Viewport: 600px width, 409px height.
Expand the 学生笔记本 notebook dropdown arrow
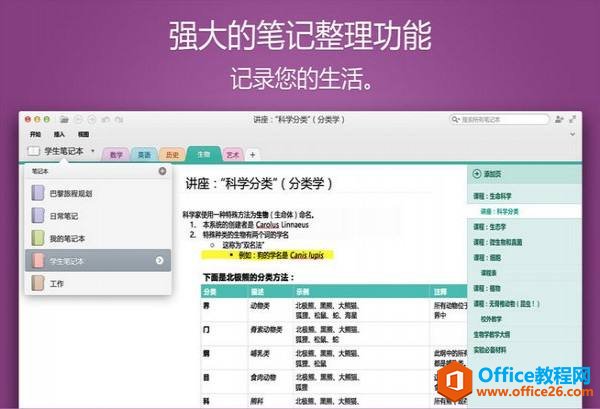[93, 151]
